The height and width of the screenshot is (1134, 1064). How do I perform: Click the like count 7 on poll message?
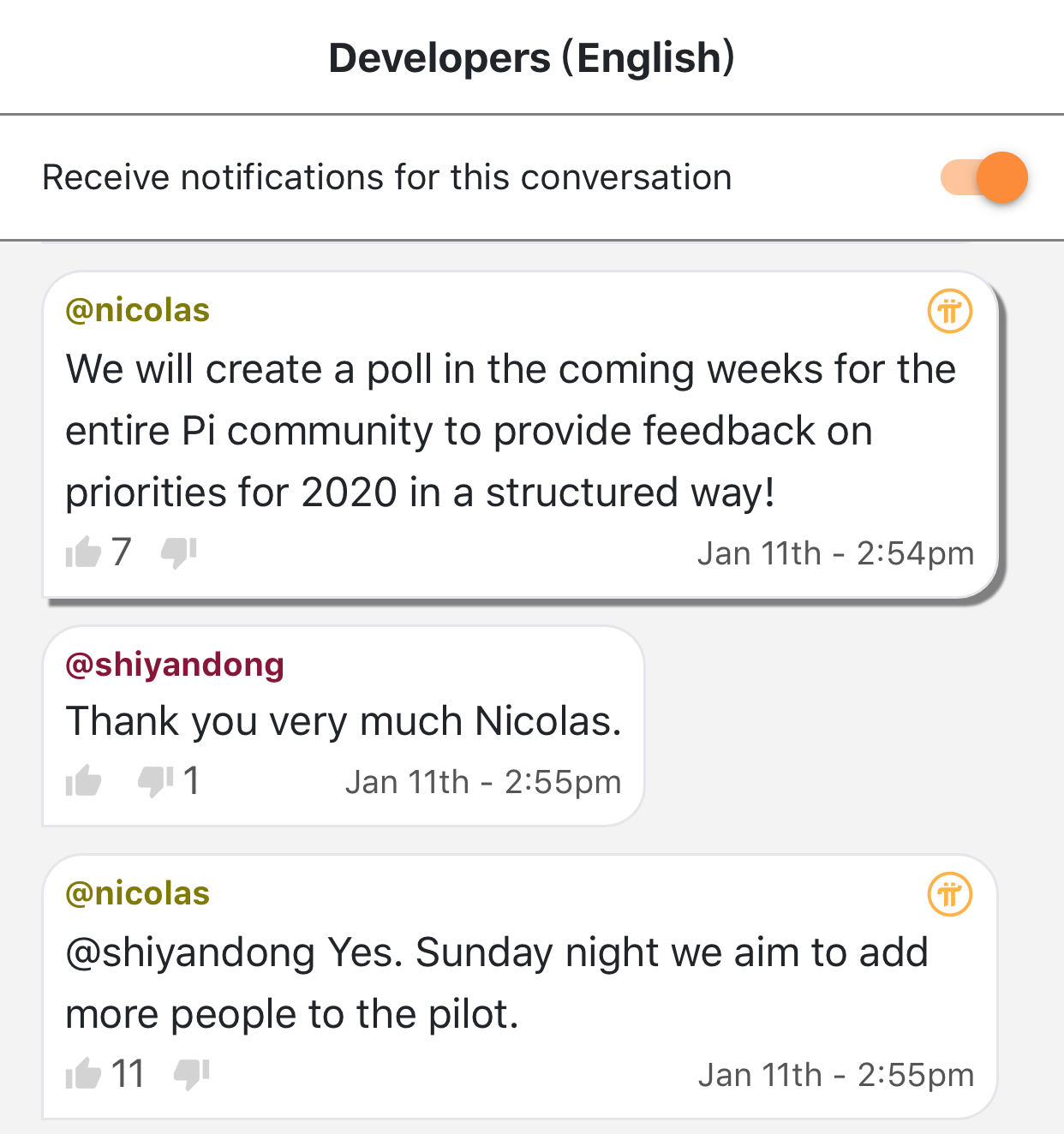(122, 552)
